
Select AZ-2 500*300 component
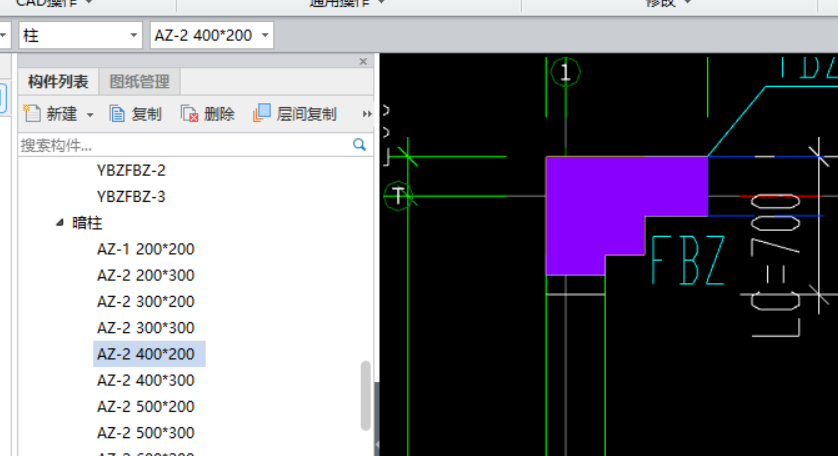[145, 432]
